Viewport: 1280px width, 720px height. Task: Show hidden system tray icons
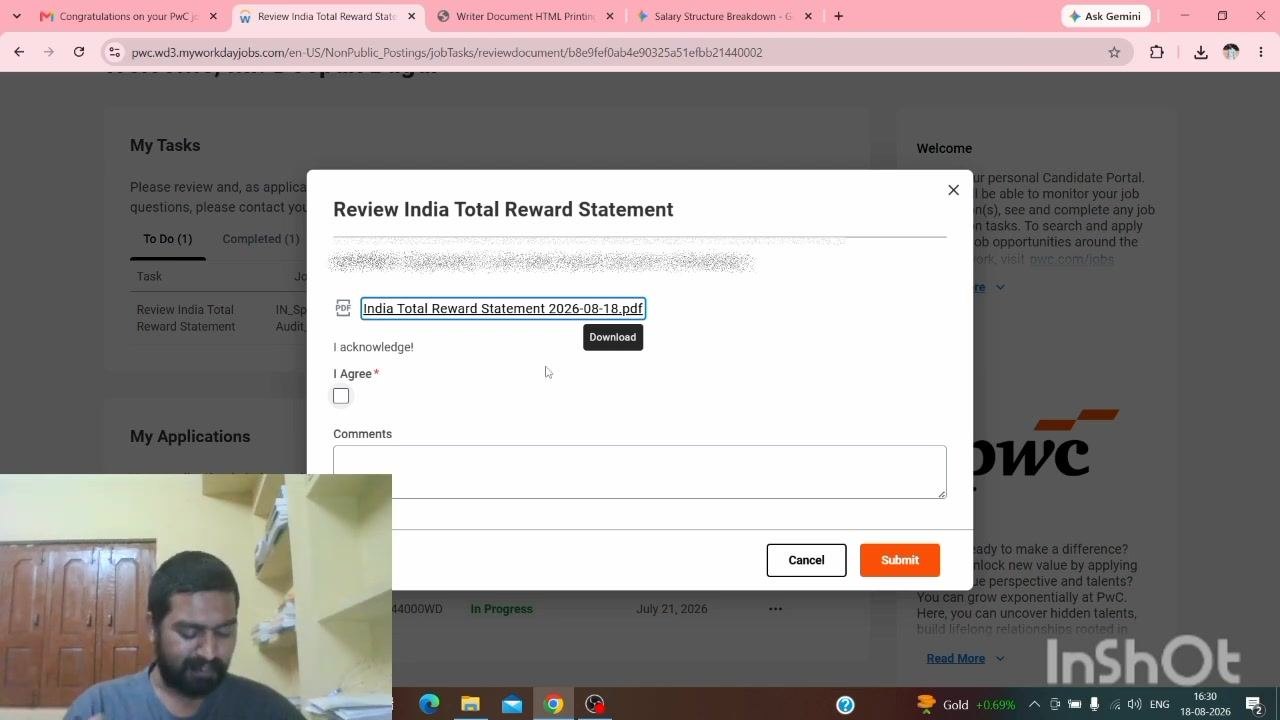point(1034,704)
